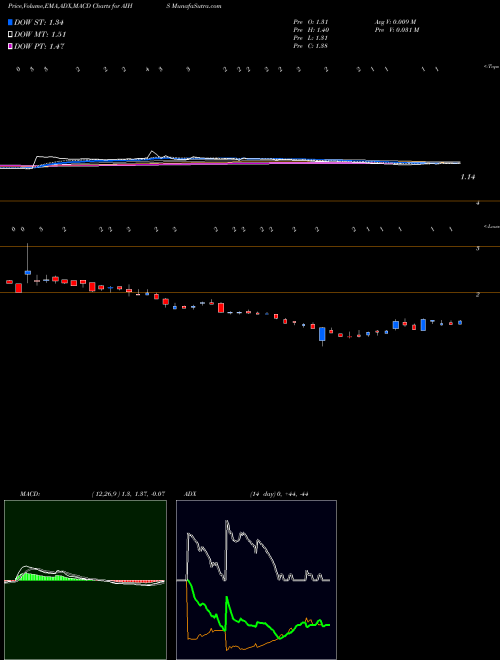Viewport: 500px width, 660px height.
Task: Click the white EMA spike peak in the upper chart
Action: pyautogui.click(x=152, y=152)
